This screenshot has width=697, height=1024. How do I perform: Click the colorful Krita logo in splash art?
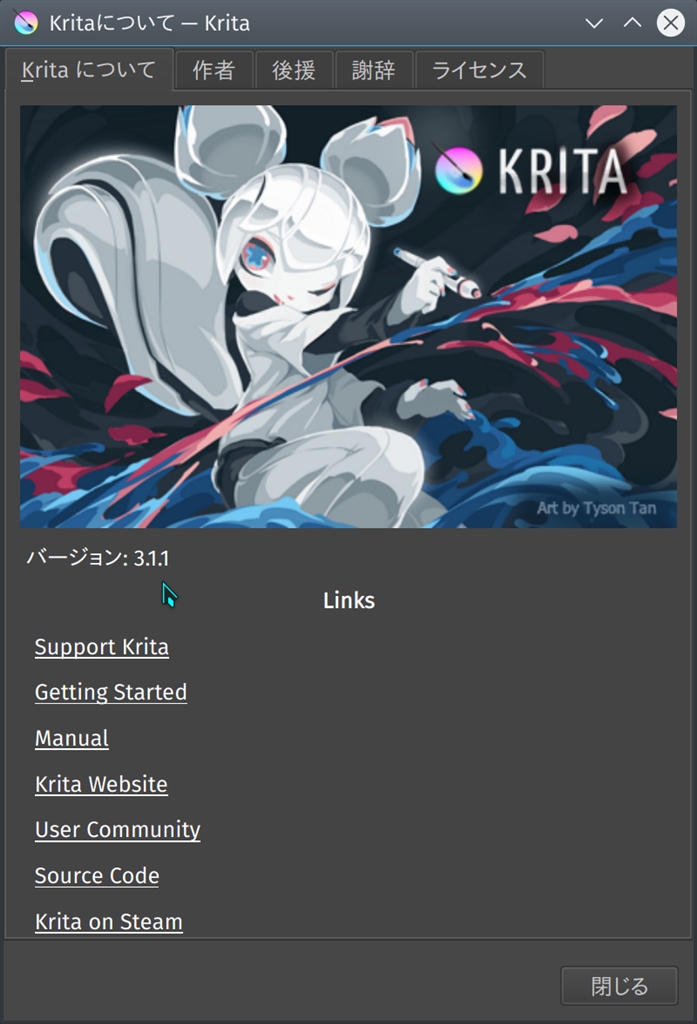tap(458, 170)
